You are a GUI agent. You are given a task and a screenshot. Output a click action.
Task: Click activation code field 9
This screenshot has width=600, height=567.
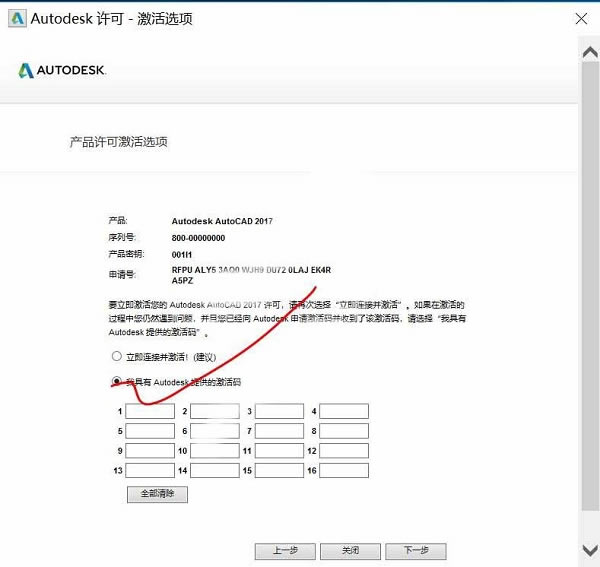point(150,451)
